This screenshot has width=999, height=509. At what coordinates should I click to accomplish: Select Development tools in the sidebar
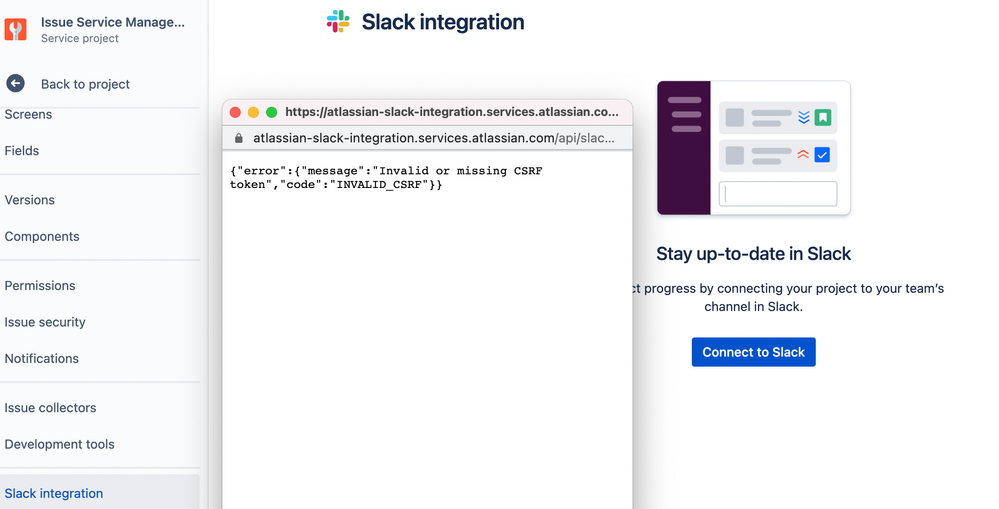pyautogui.click(x=59, y=444)
